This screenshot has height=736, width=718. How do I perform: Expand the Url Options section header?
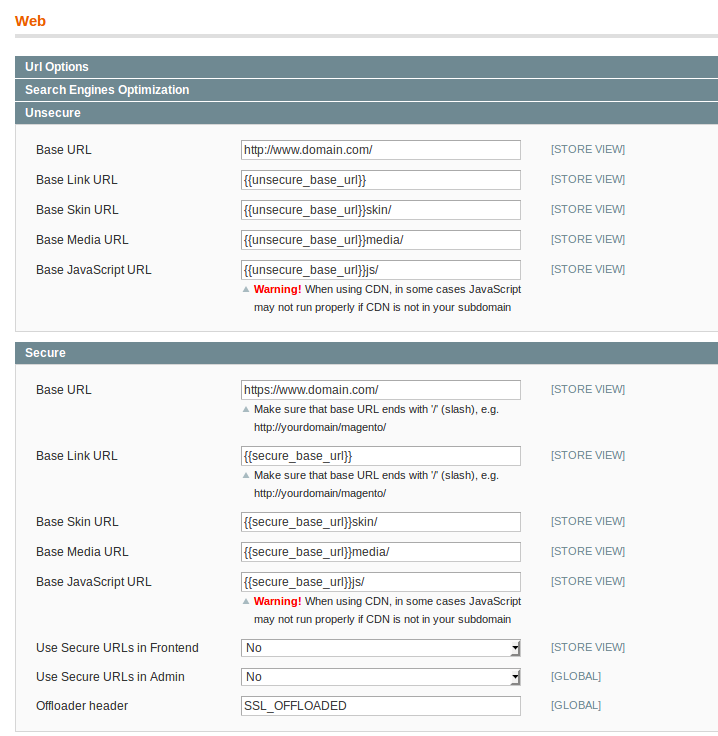[x=57, y=67]
